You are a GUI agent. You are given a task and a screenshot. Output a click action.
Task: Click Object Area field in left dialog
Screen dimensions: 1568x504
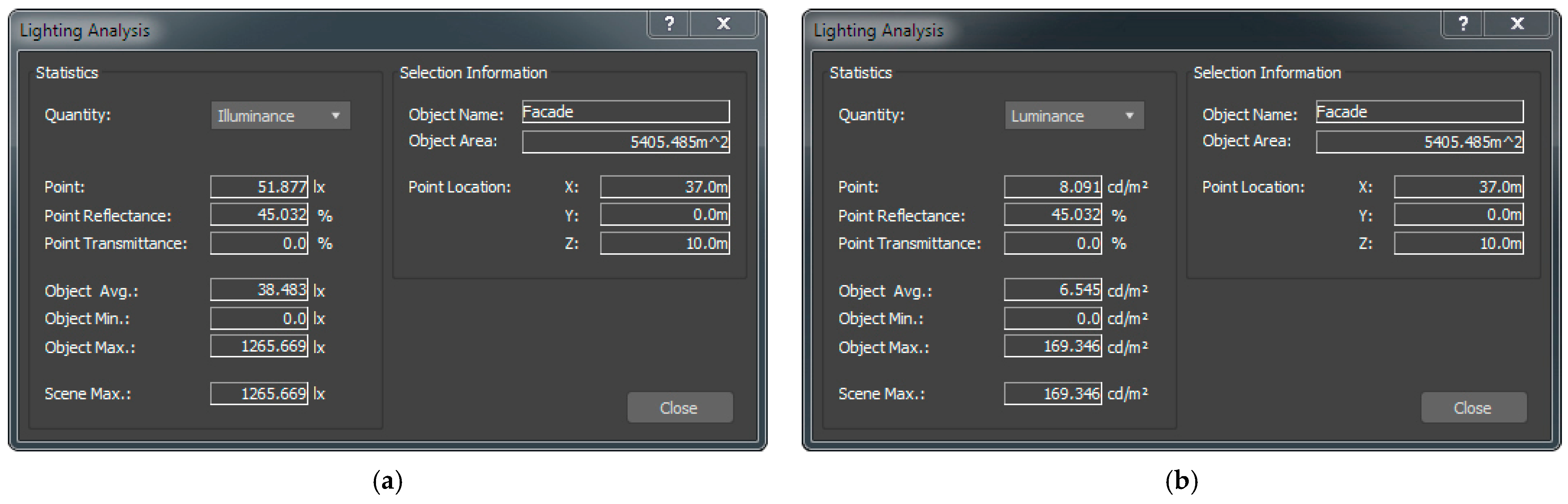tap(625, 142)
